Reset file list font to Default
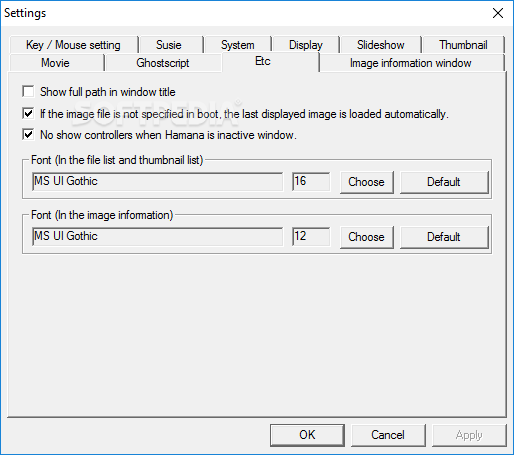Viewport: 514px width, 455px height. [444, 182]
